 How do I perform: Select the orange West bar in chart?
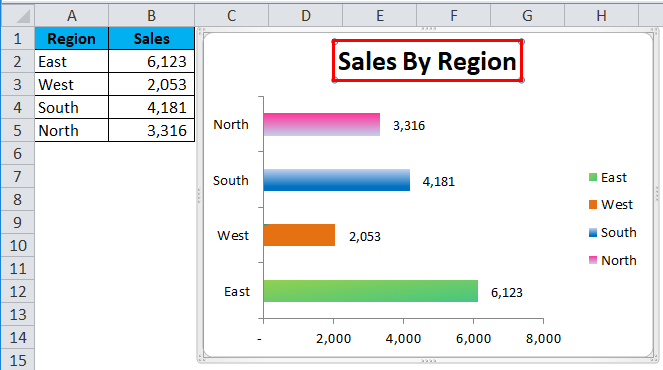(299, 235)
